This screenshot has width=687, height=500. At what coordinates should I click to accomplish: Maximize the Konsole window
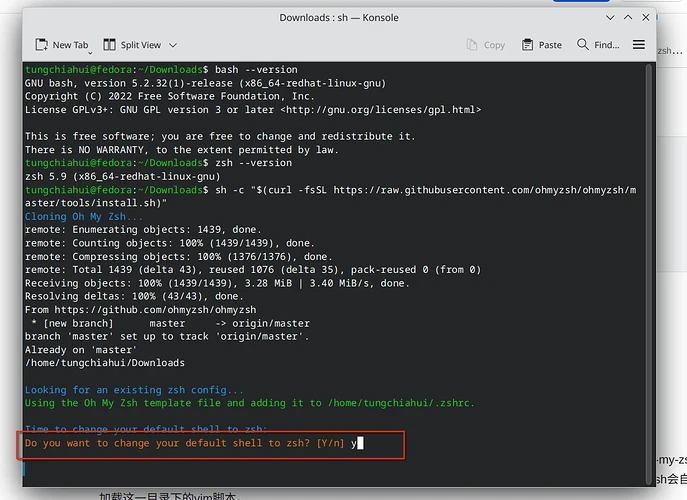click(x=625, y=18)
